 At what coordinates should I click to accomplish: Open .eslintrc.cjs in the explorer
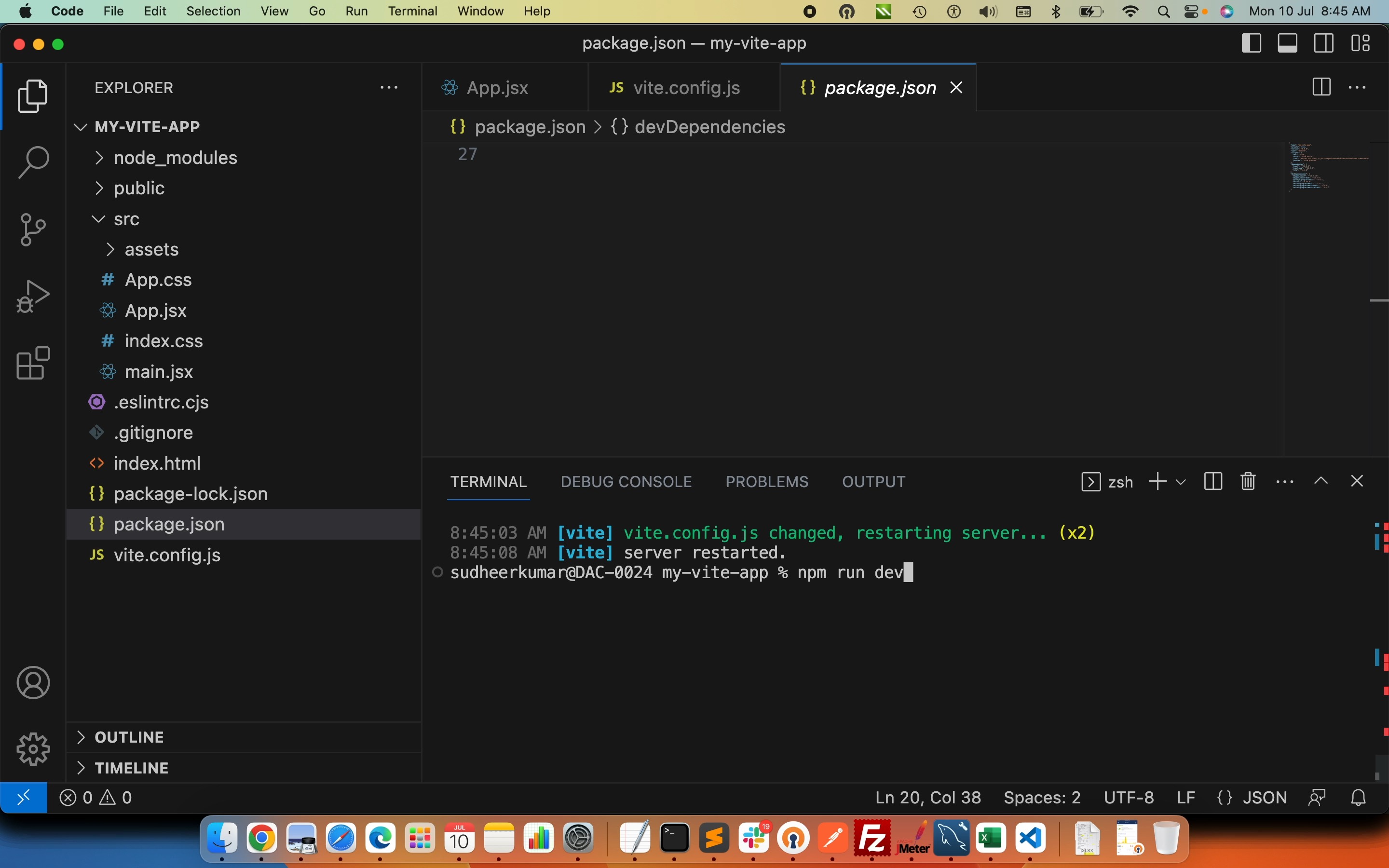coord(245,403)
